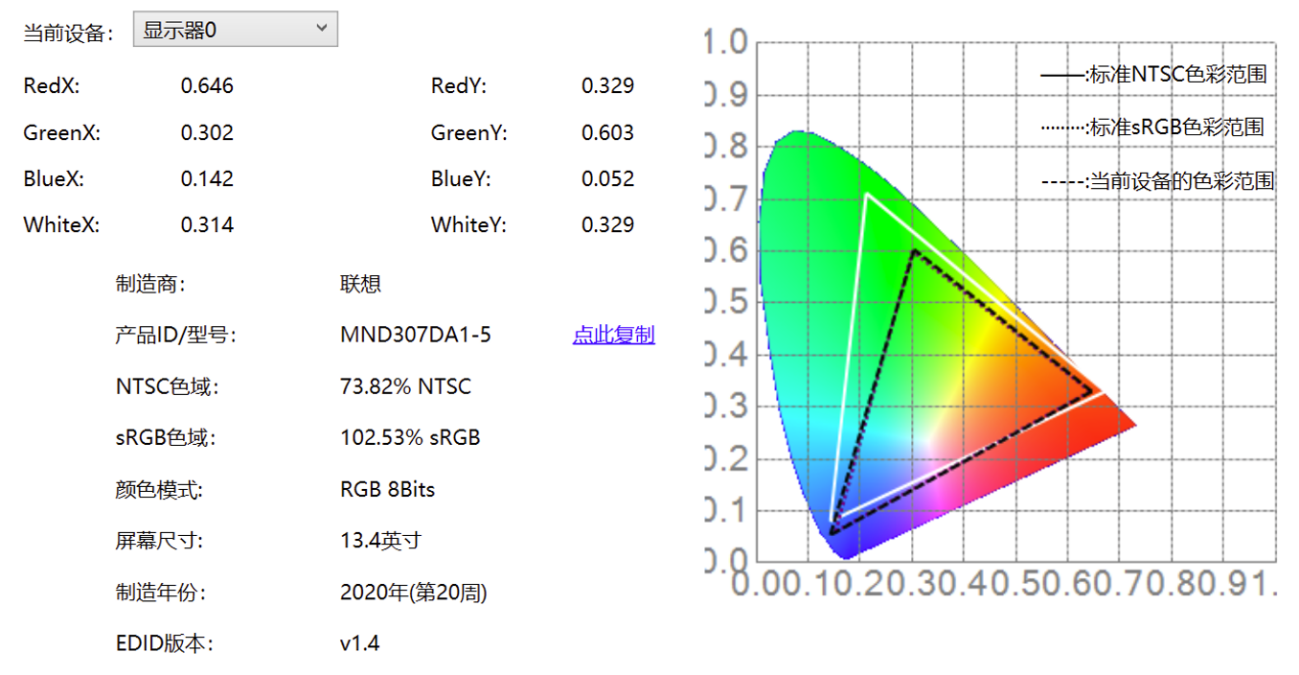
Task: Click the 制造商 label
Action: coord(151,284)
